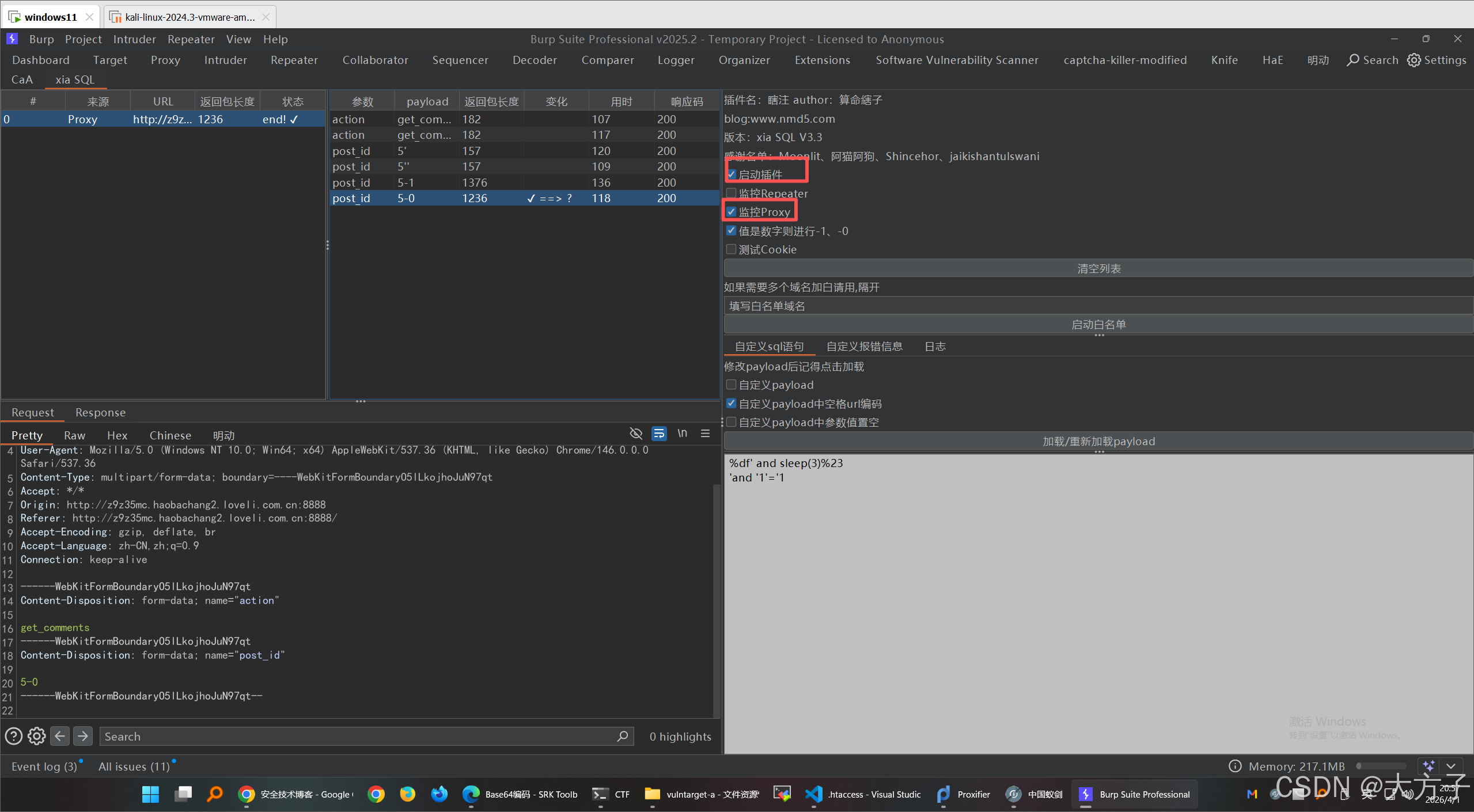Screen dimensions: 1474x812
Task: Click the Burp AI sparkle icon
Action: tap(1428, 766)
